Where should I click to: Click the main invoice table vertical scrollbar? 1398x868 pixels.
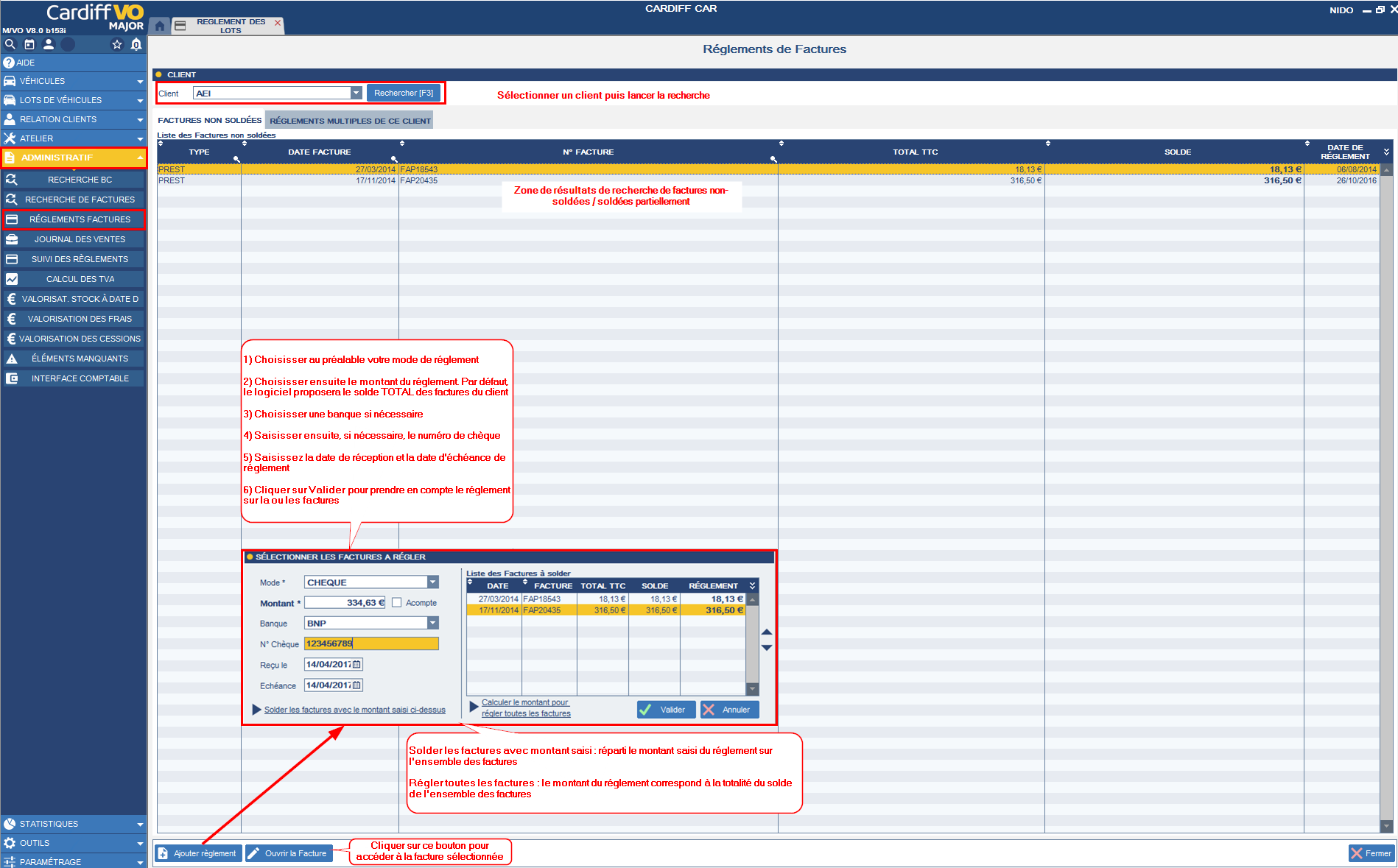pyautogui.click(x=1386, y=498)
